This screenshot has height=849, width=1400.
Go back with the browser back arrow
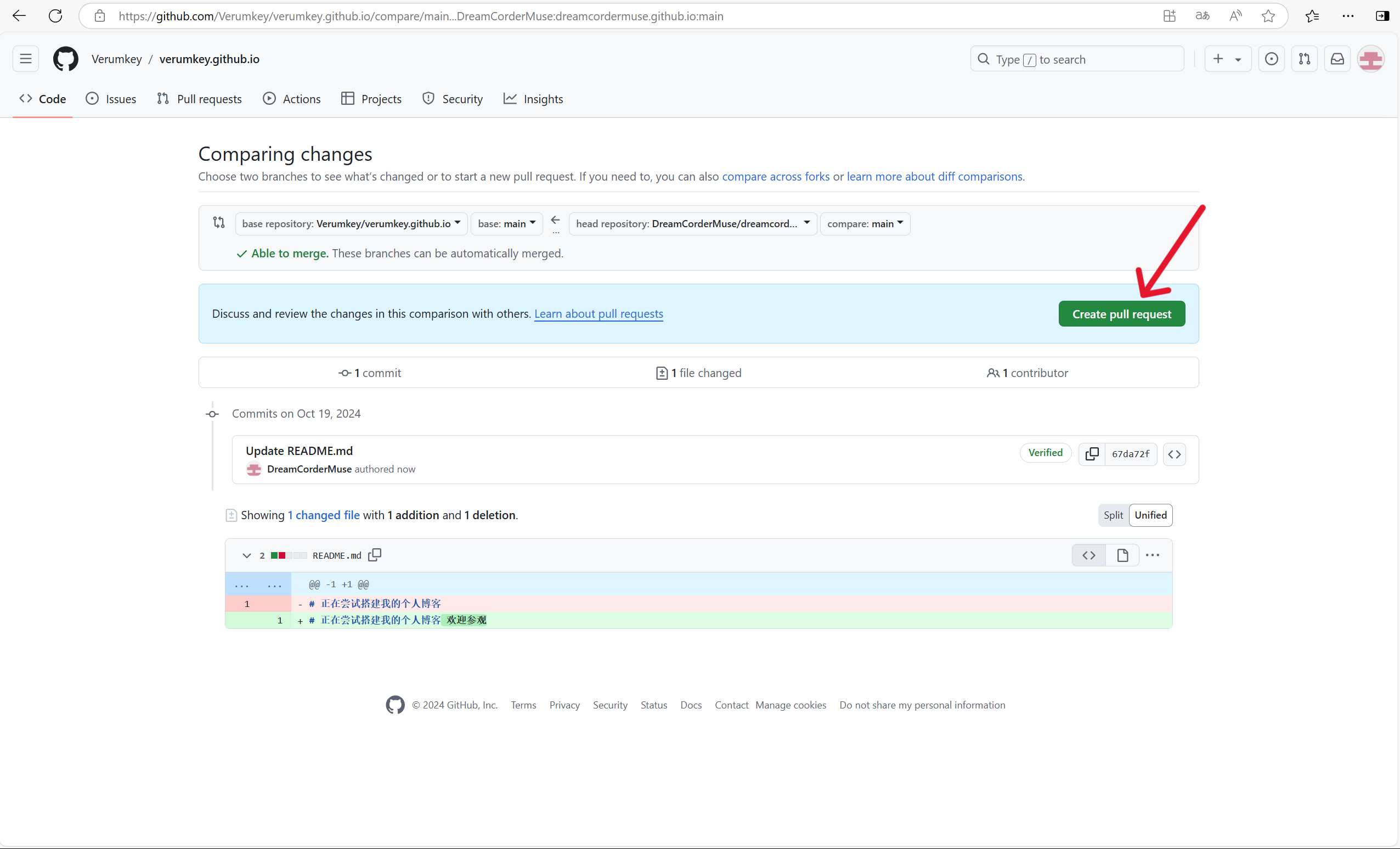[19, 16]
